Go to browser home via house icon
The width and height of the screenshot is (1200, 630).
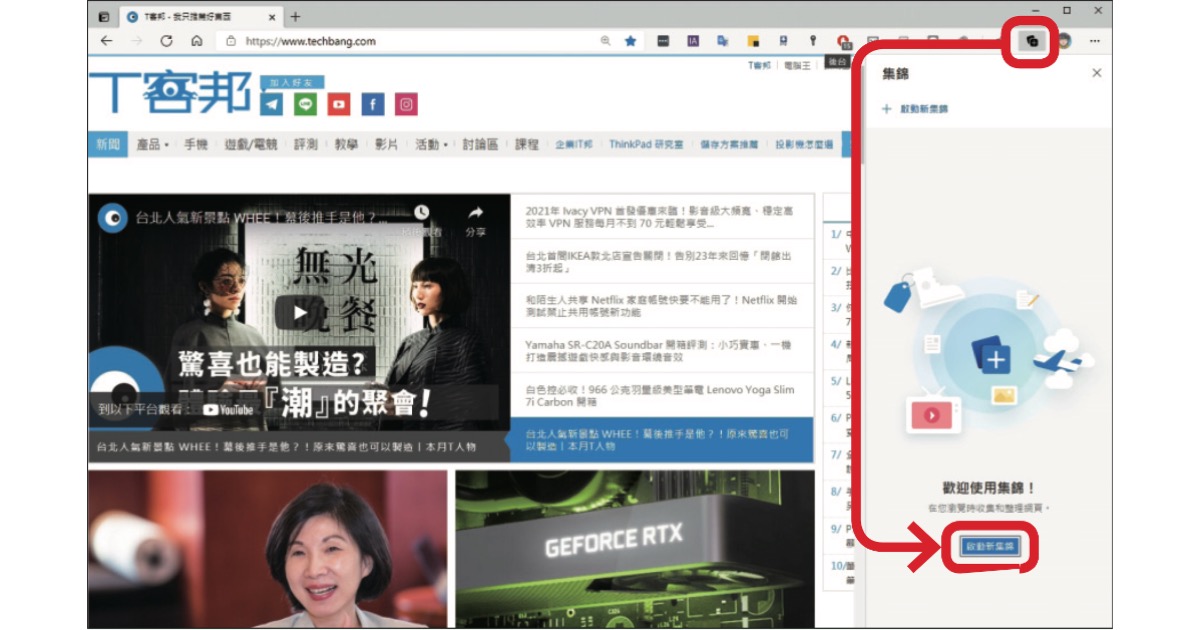click(196, 41)
